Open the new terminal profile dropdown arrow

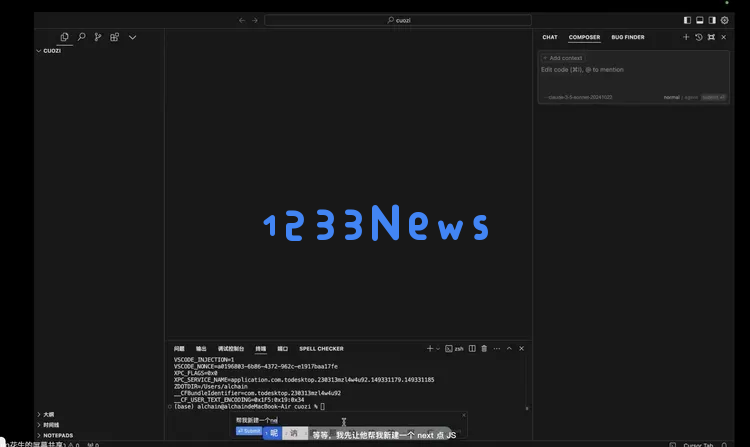pyautogui.click(x=438, y=349)
